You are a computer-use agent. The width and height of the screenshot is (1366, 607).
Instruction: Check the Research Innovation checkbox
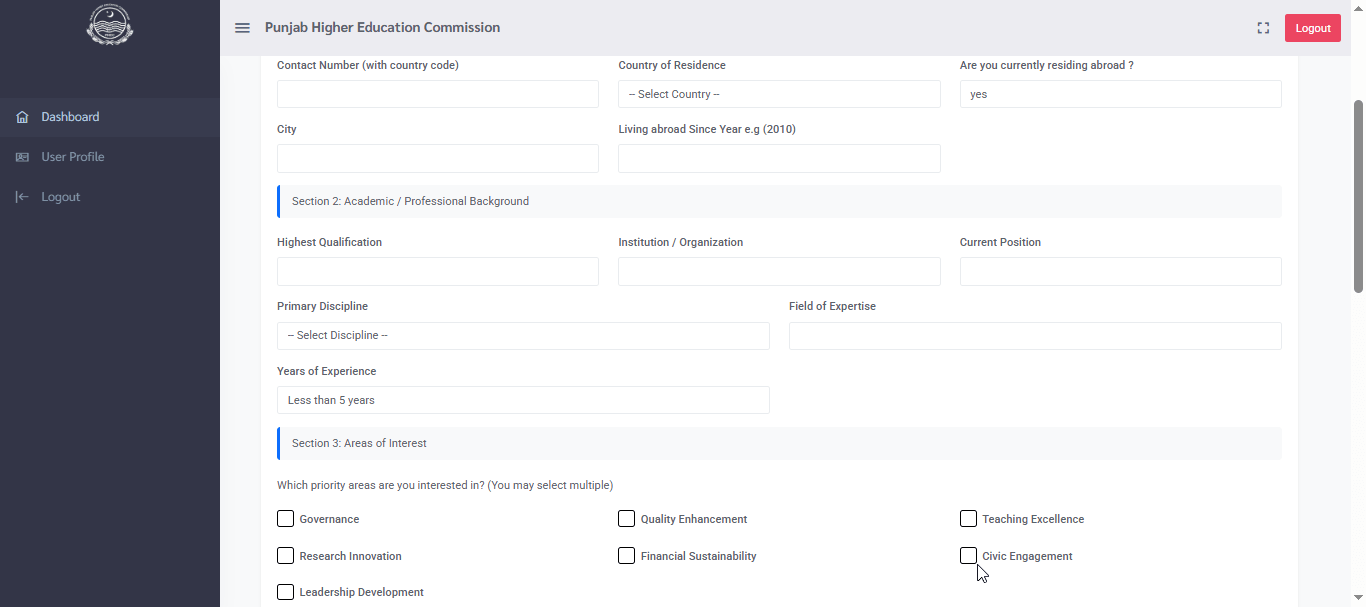[285, 555]
